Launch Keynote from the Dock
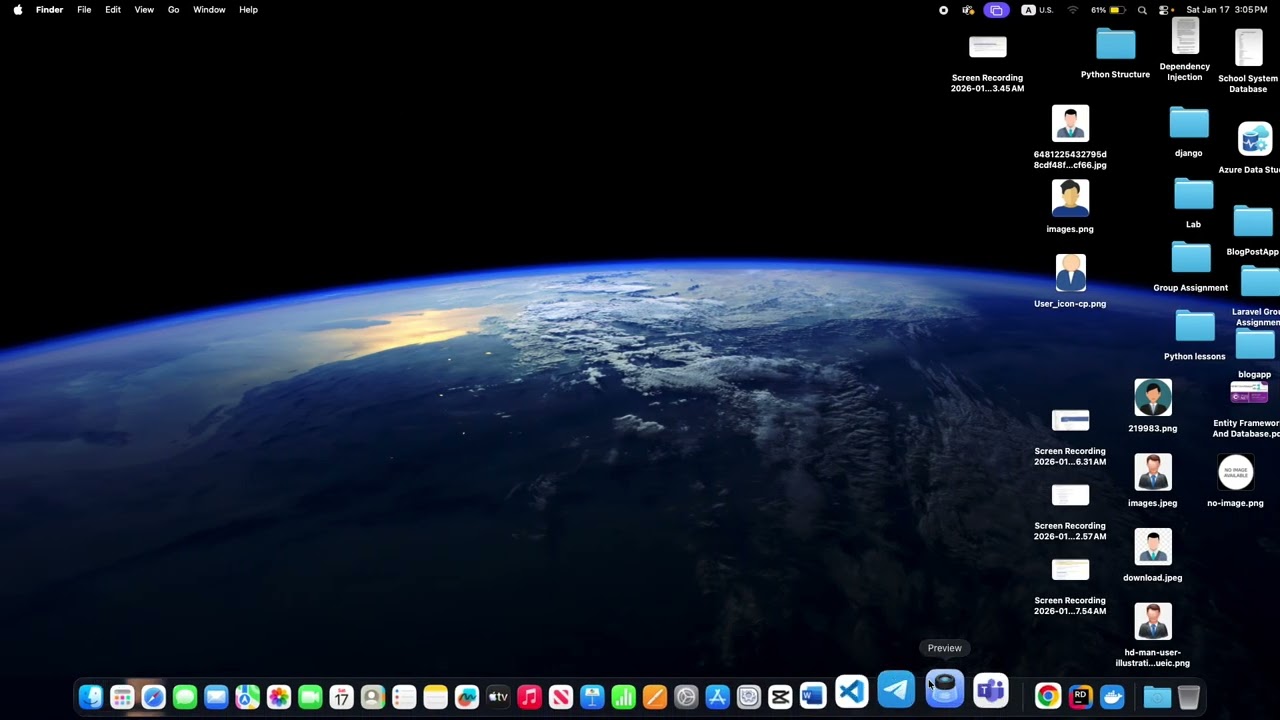The width and height of the screenshot is (1280, 720). 592,697
